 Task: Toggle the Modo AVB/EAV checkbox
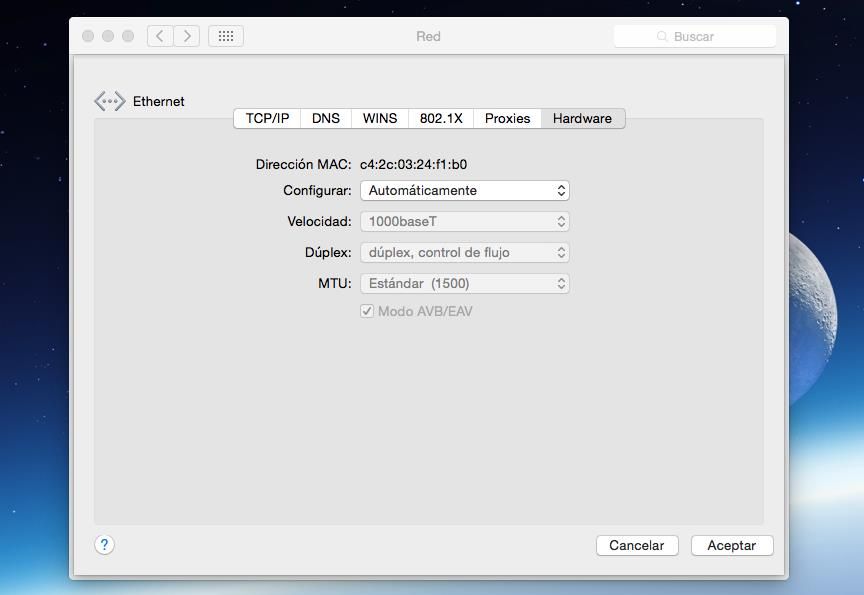367,311
